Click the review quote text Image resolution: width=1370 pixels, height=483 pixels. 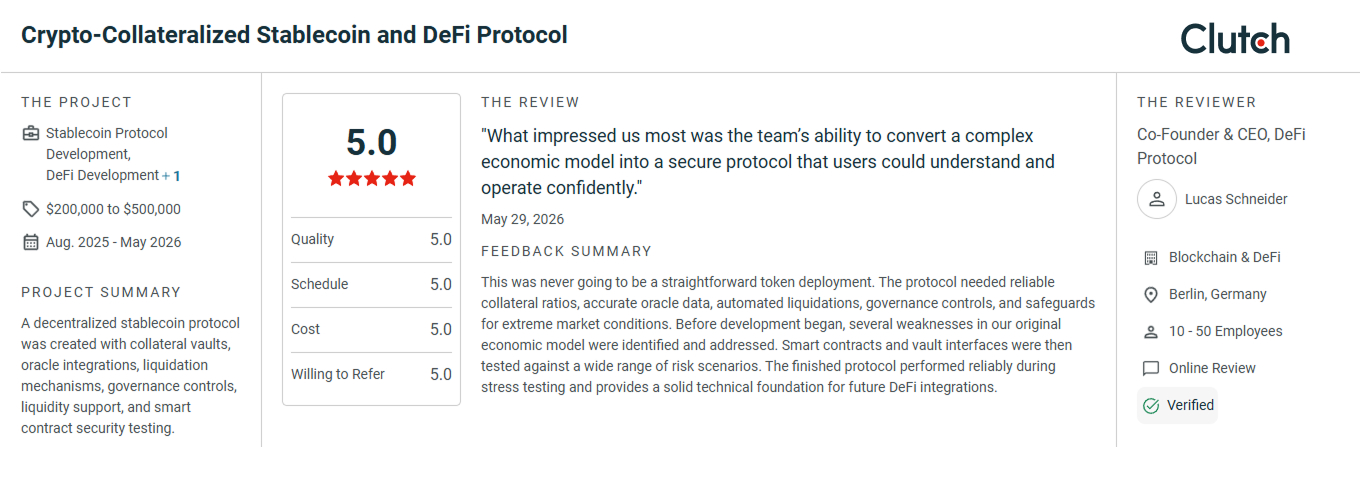[x=768, y=161]
